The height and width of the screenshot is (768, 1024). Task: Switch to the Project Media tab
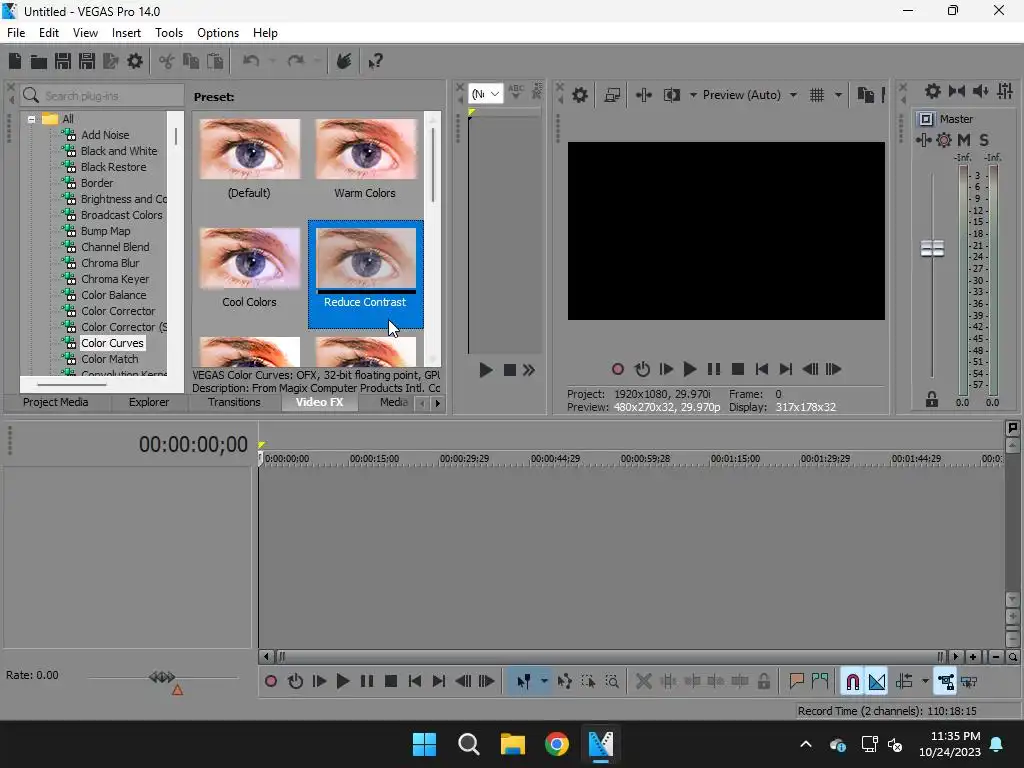[56, 402]
